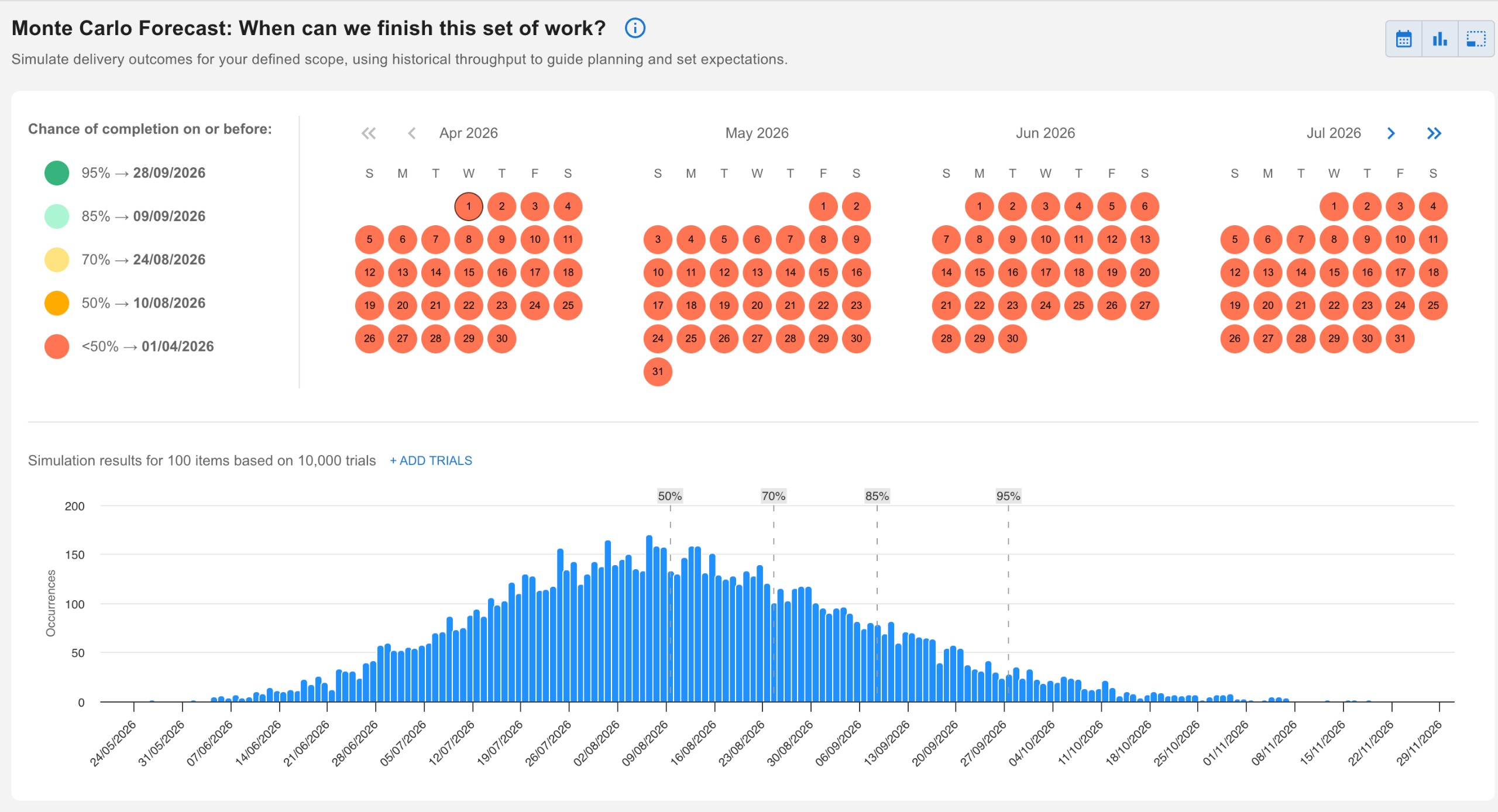The image size is (1498, 812).
Task: Click the light green 85% legend dot
Action: 57,216
